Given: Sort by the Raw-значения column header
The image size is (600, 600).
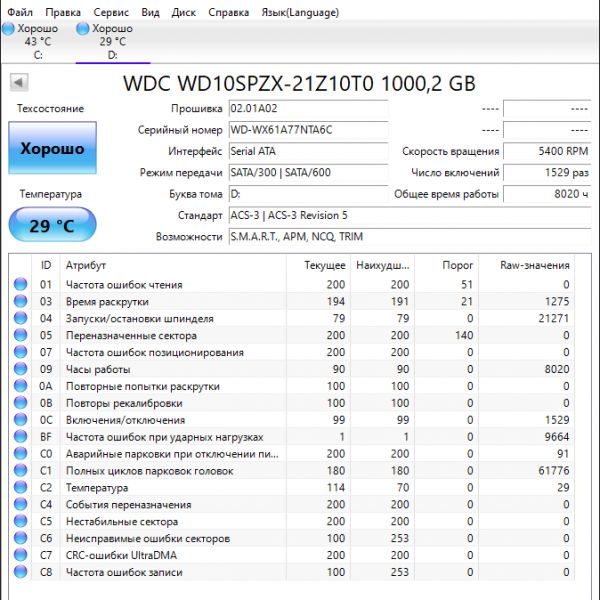Looking at the screenshot, I should (536, 265).
